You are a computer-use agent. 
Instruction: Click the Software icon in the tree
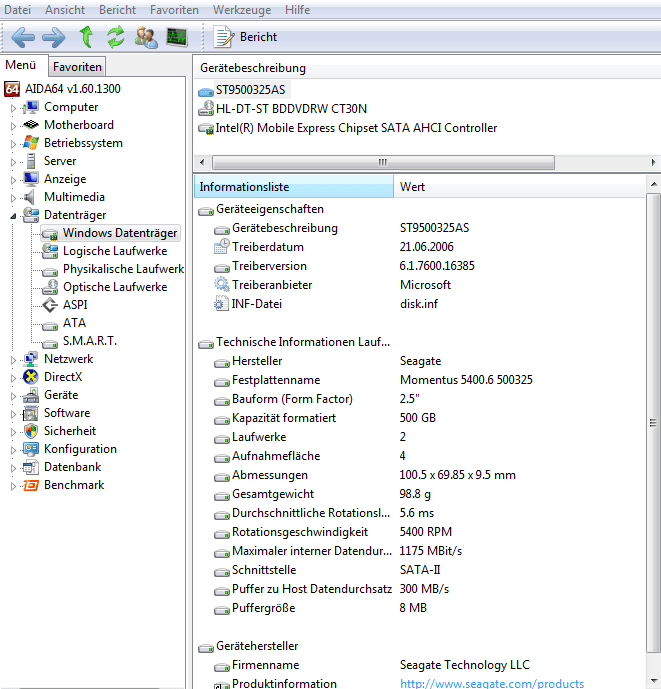click(x=30, y=413)
